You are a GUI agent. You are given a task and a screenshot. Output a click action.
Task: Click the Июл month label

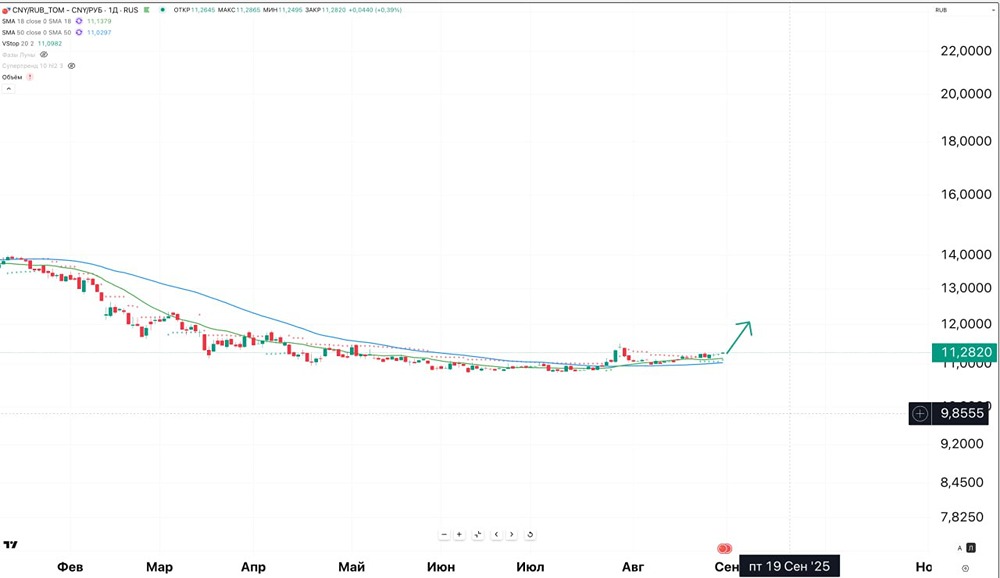(x=530, y=567)
